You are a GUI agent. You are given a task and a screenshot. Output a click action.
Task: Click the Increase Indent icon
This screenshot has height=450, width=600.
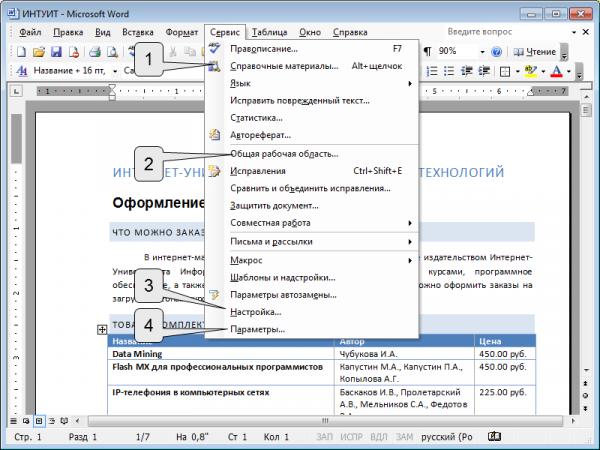pos(484,71)
